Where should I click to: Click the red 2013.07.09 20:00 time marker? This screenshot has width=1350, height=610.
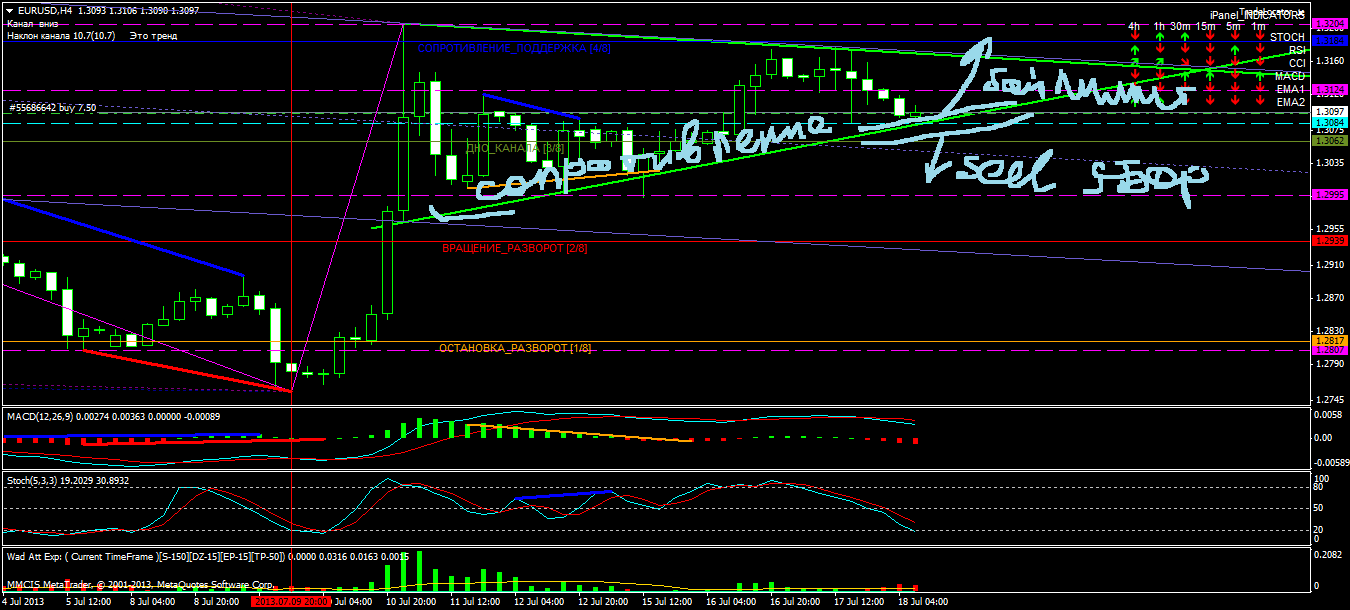pyautogui.click(x=292, y=602)
